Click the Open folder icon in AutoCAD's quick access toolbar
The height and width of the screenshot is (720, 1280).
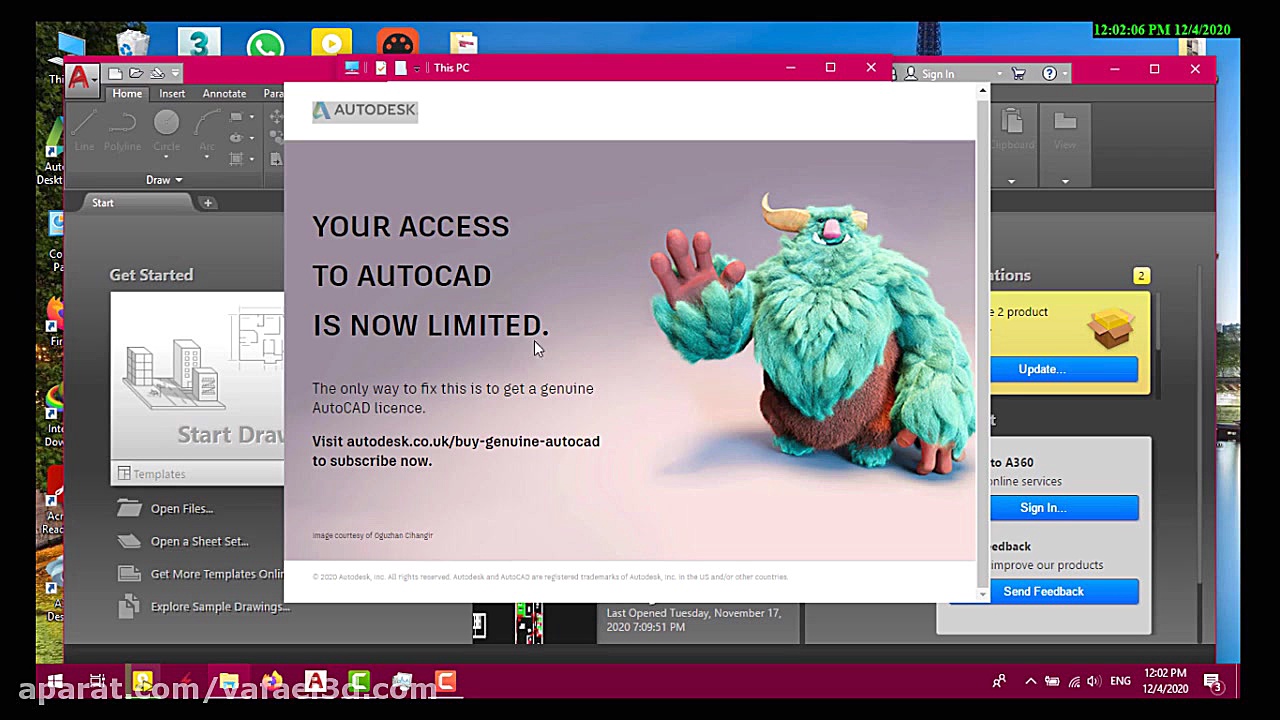coord(136,73)
